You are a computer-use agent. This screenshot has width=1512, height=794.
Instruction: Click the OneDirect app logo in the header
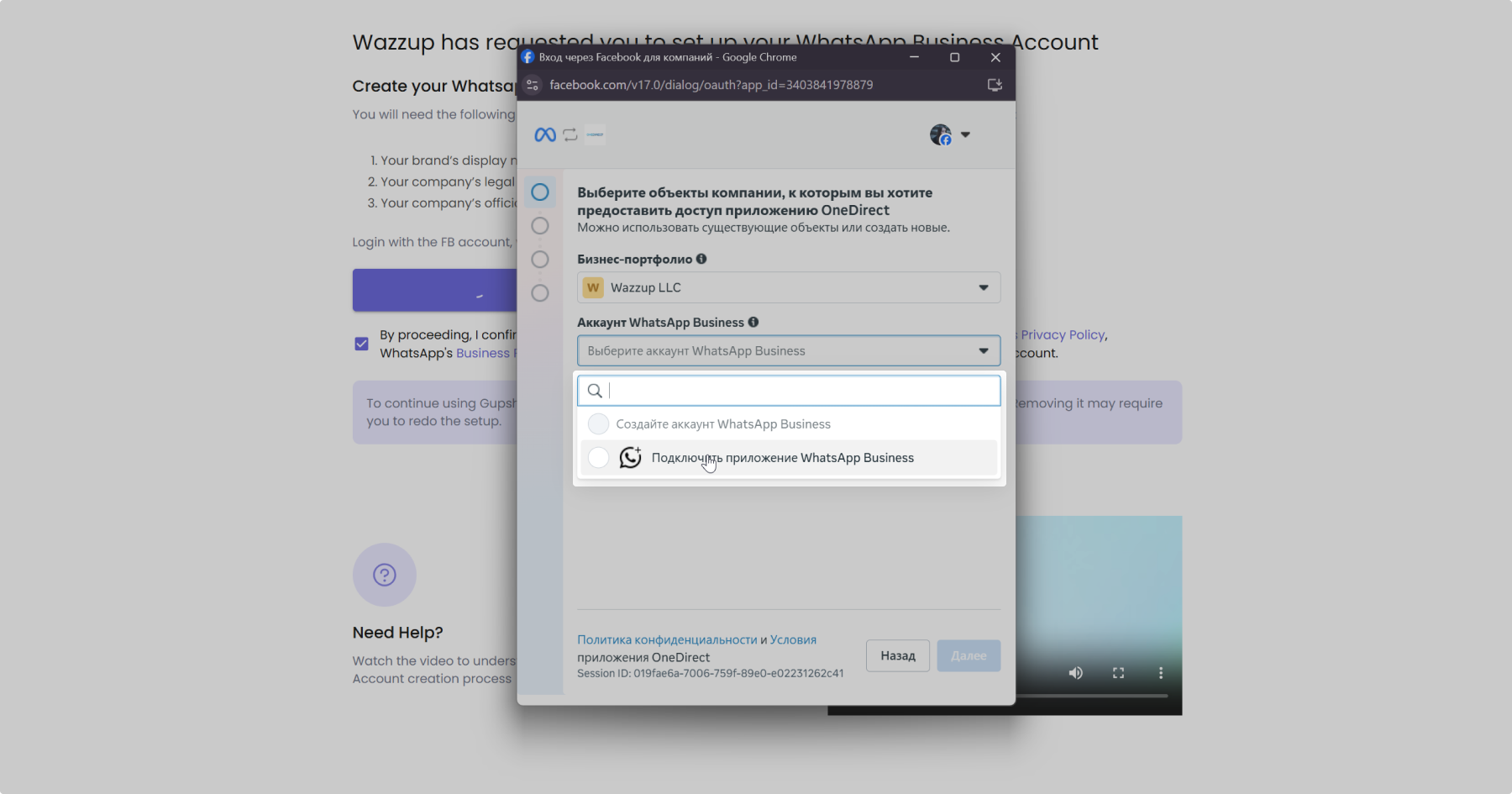[596, 134]
